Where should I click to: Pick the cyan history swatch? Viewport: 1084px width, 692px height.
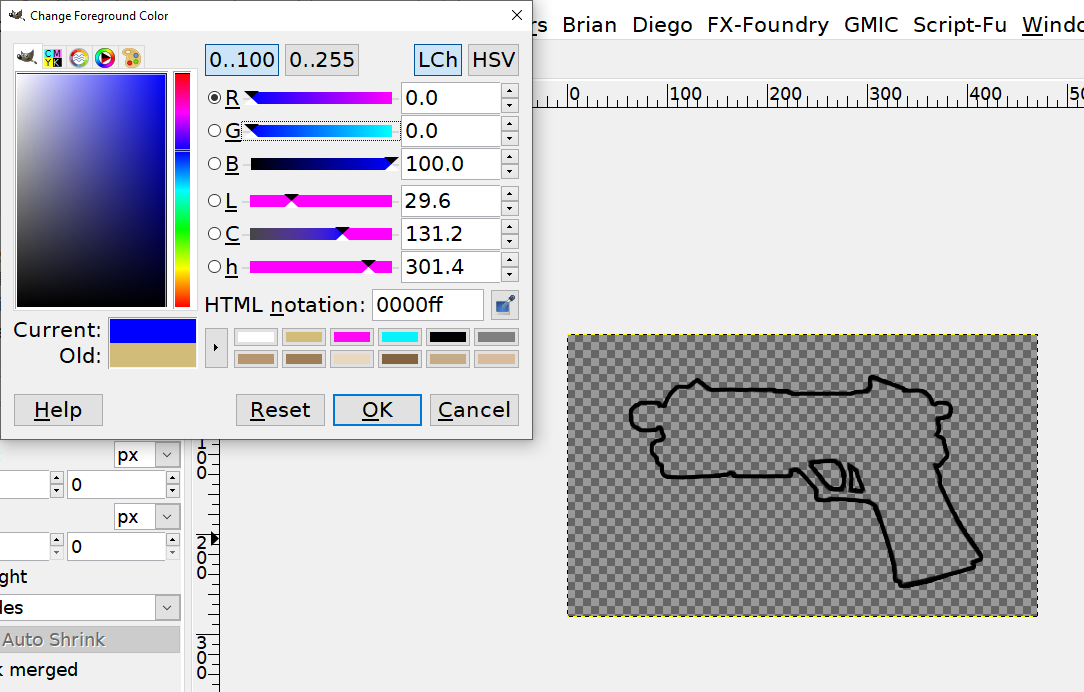[400, 337]
